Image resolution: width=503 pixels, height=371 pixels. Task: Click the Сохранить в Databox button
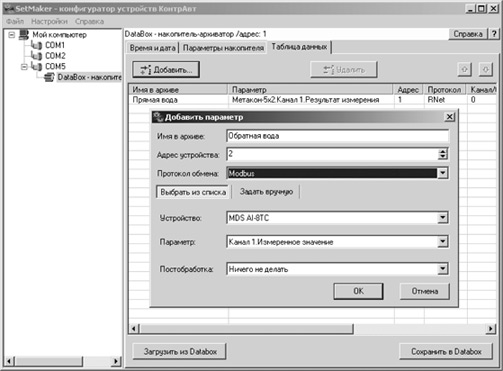(x=446, y=351)
